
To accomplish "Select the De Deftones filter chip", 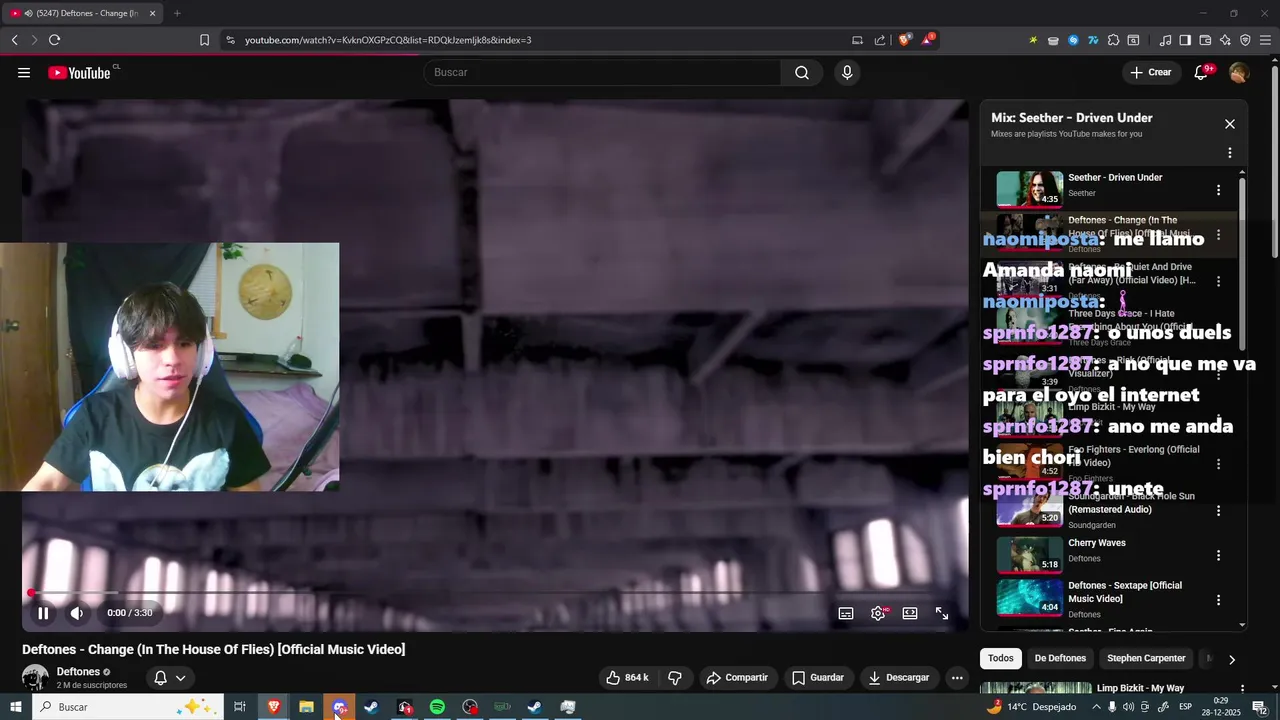I will (1060, 658).
